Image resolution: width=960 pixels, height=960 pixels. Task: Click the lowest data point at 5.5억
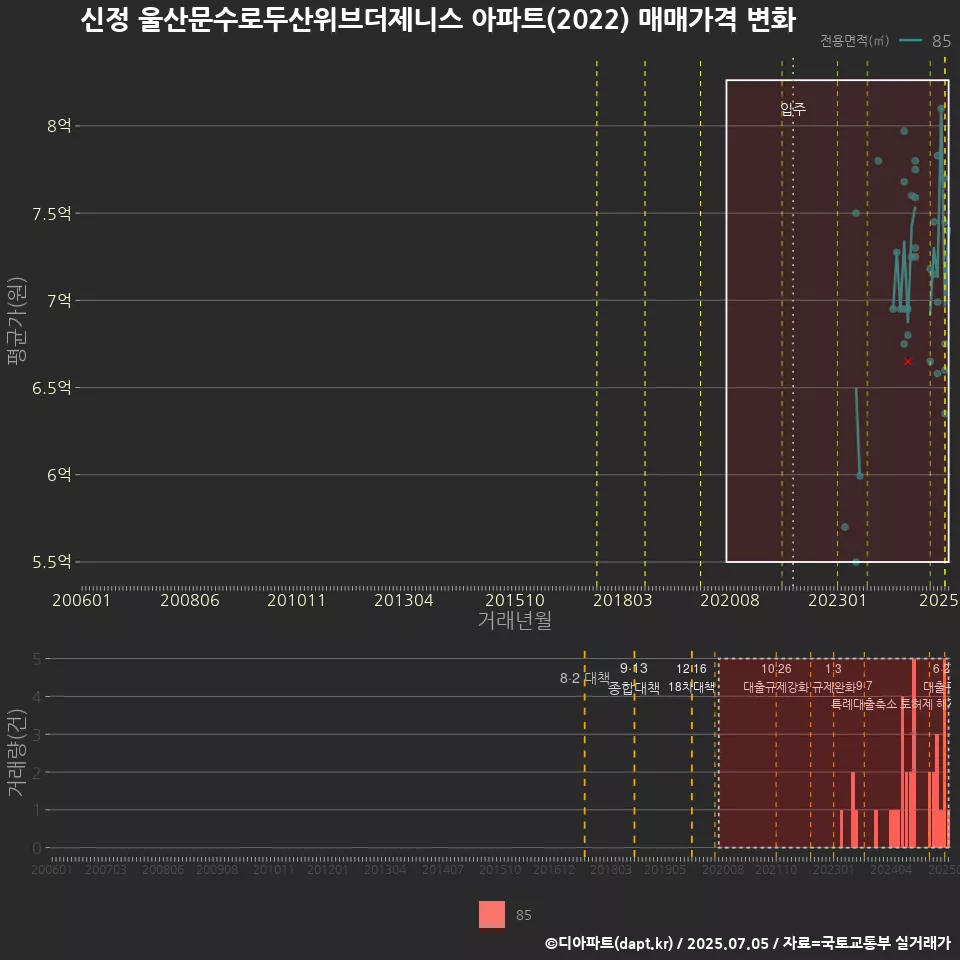coord(856,561)
